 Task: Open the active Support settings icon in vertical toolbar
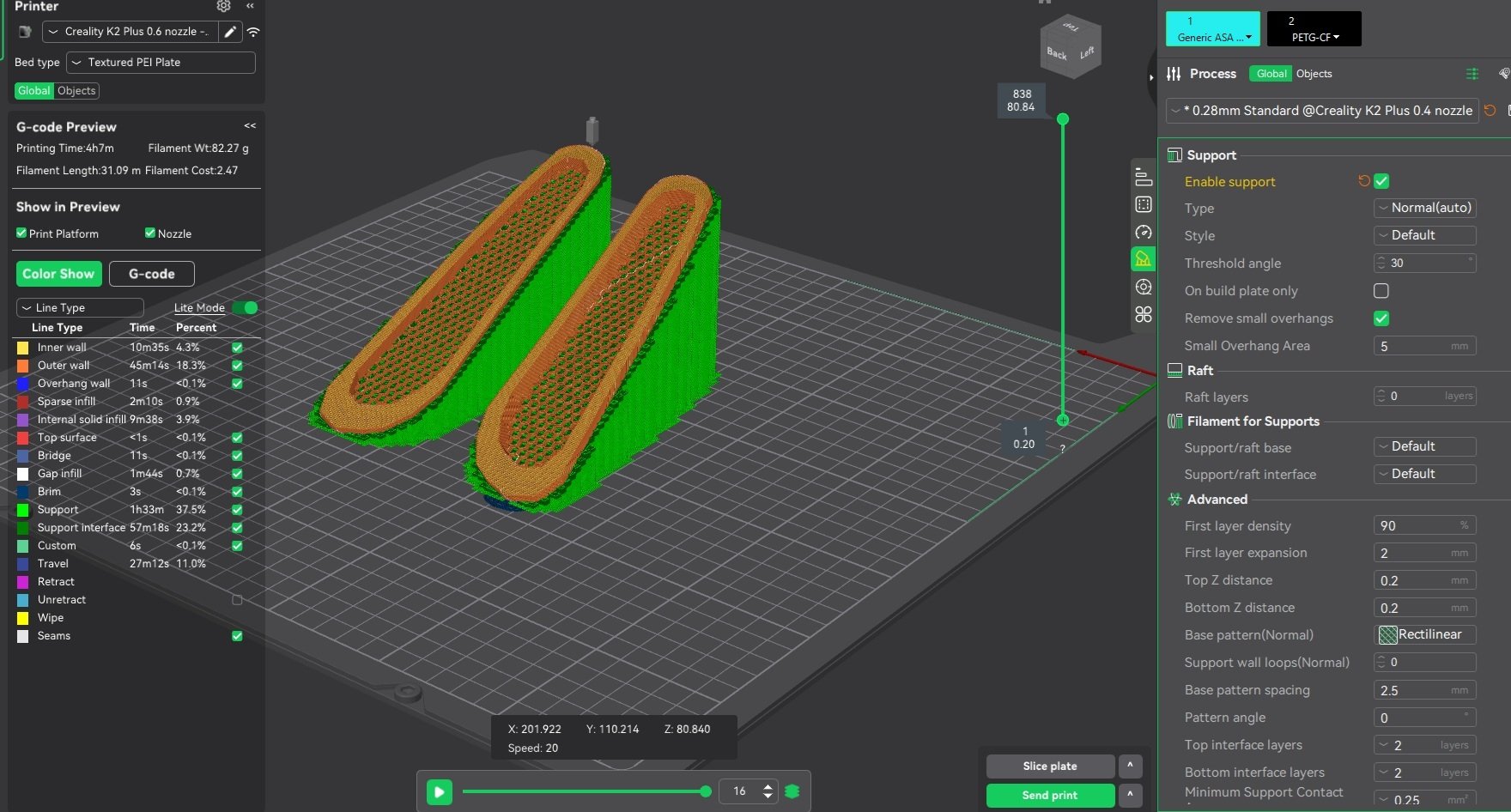point(1143,259)
